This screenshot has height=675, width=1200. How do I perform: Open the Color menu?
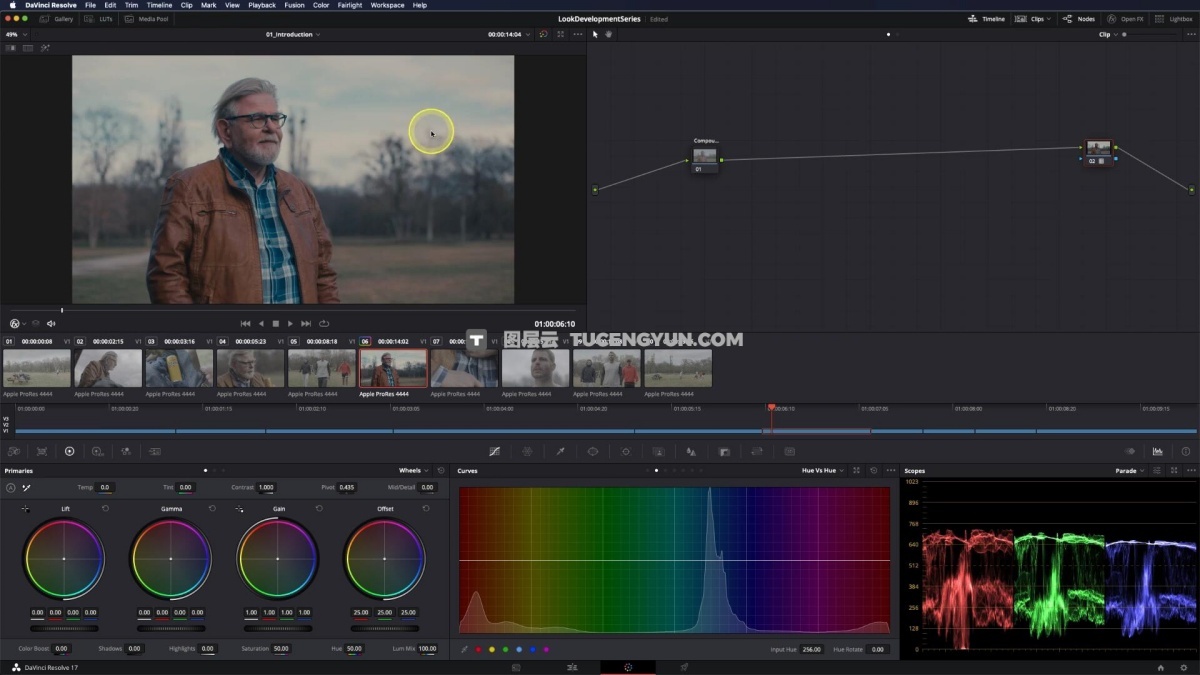click(321, 5)
